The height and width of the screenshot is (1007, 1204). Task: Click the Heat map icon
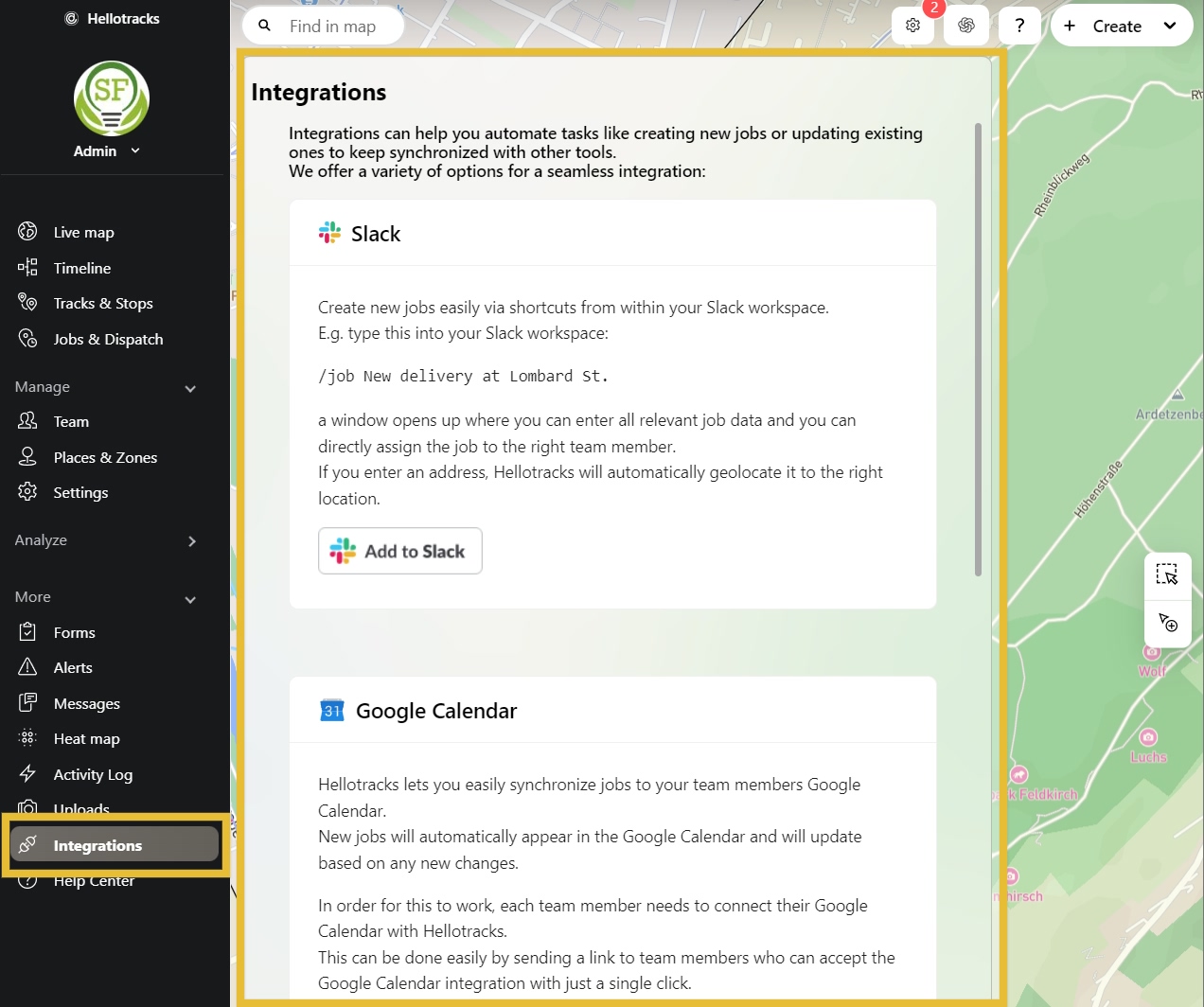[27, 737]
